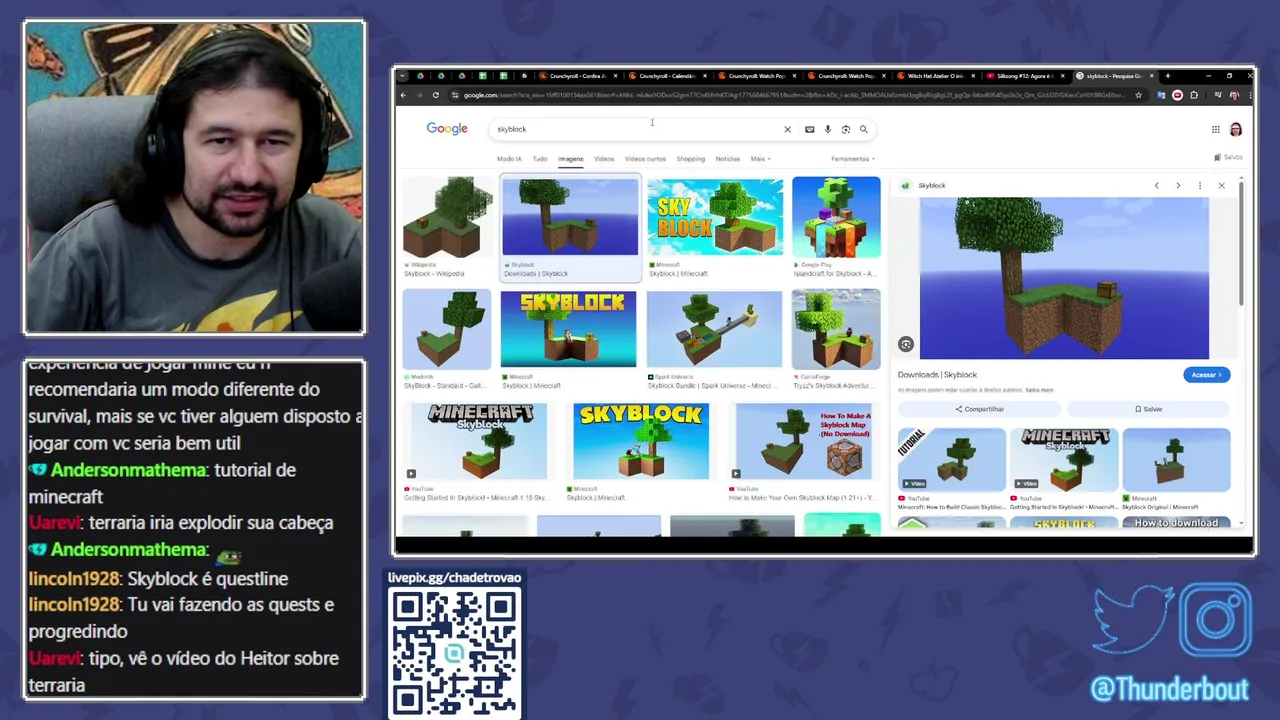This screenshot has height=720, width=1280.
Task: Open Instagram icon on stream overlay
Action: (1216, 620)
